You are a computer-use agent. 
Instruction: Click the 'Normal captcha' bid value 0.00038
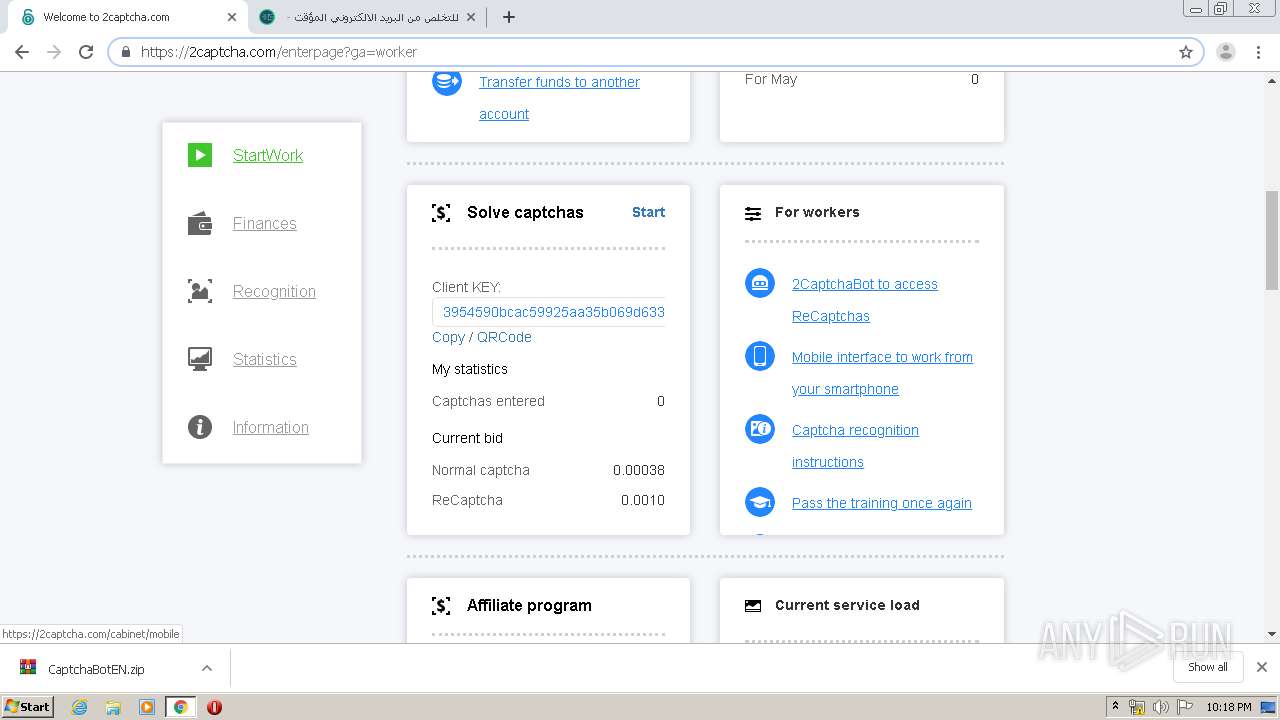(639, 470)
